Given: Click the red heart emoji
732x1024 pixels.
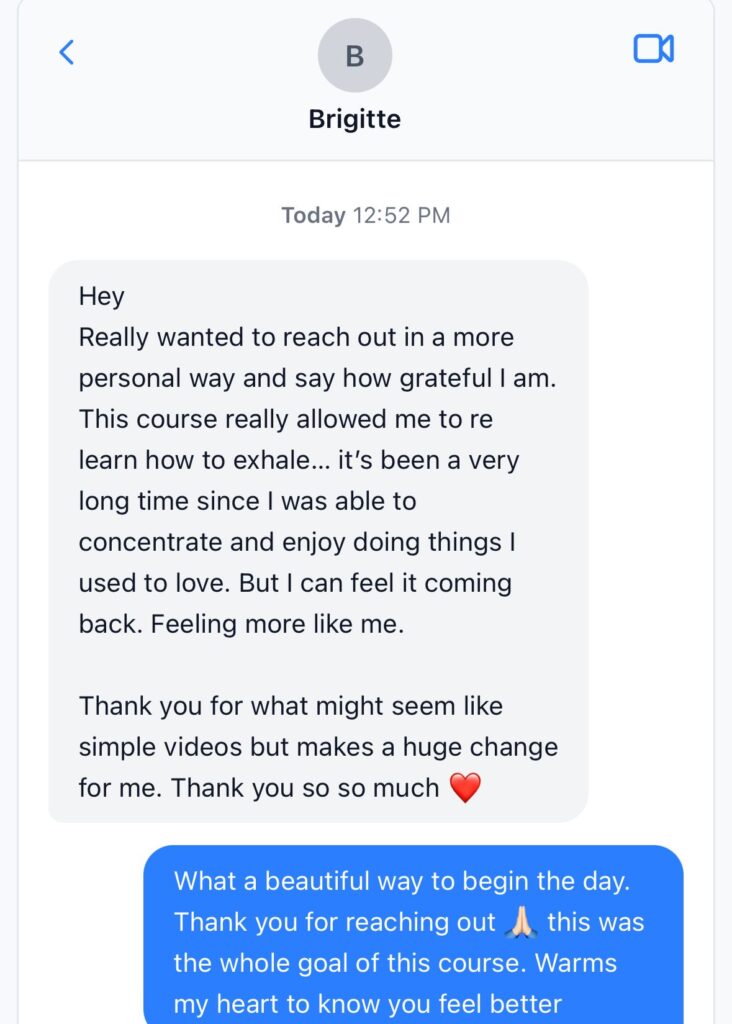Looking at the screenshot, I should point(465,788).
